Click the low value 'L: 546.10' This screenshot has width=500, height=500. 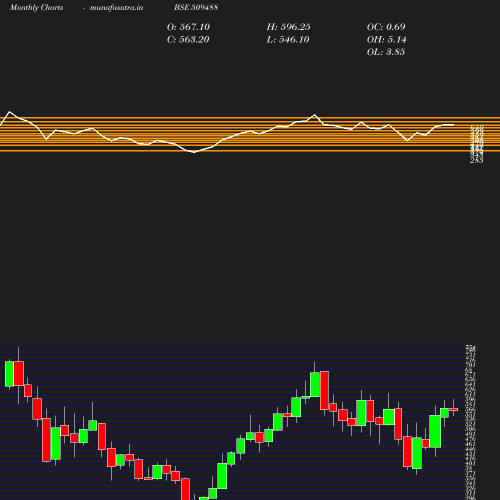(288, 40)
